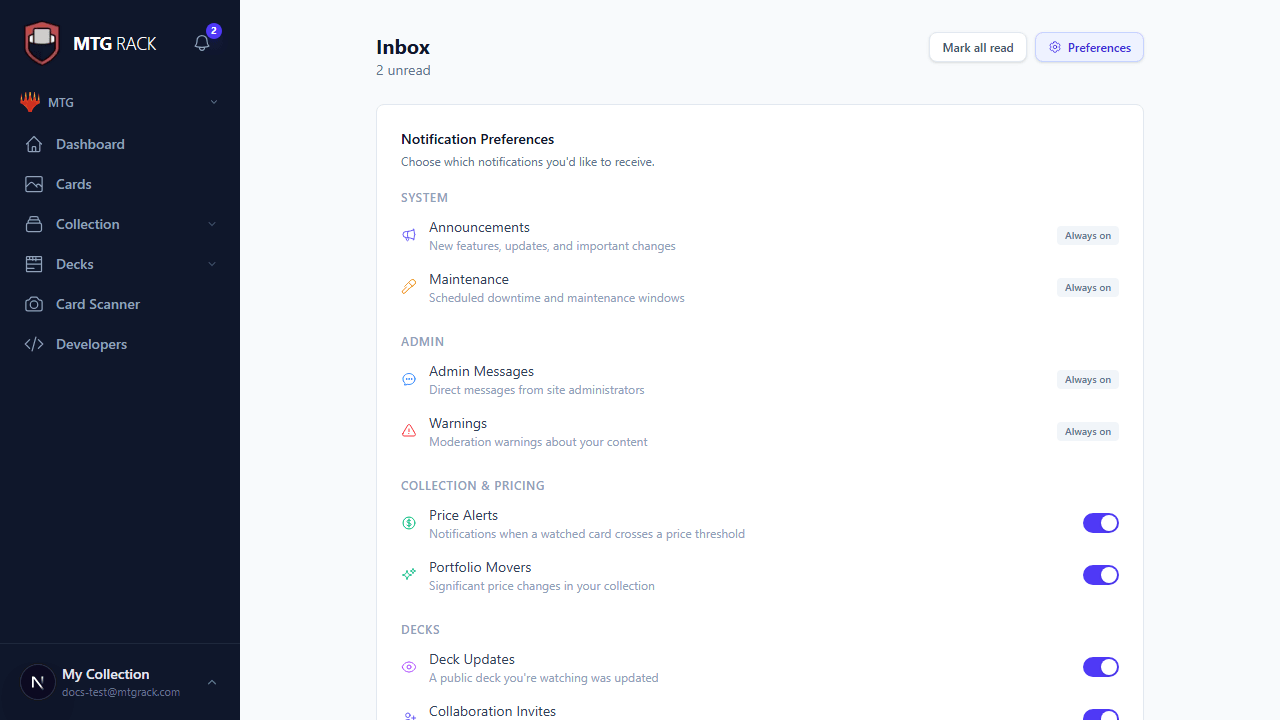Open the Preferences panel
Screen dimensions: 1280x720
click(x=1089, y=47)
